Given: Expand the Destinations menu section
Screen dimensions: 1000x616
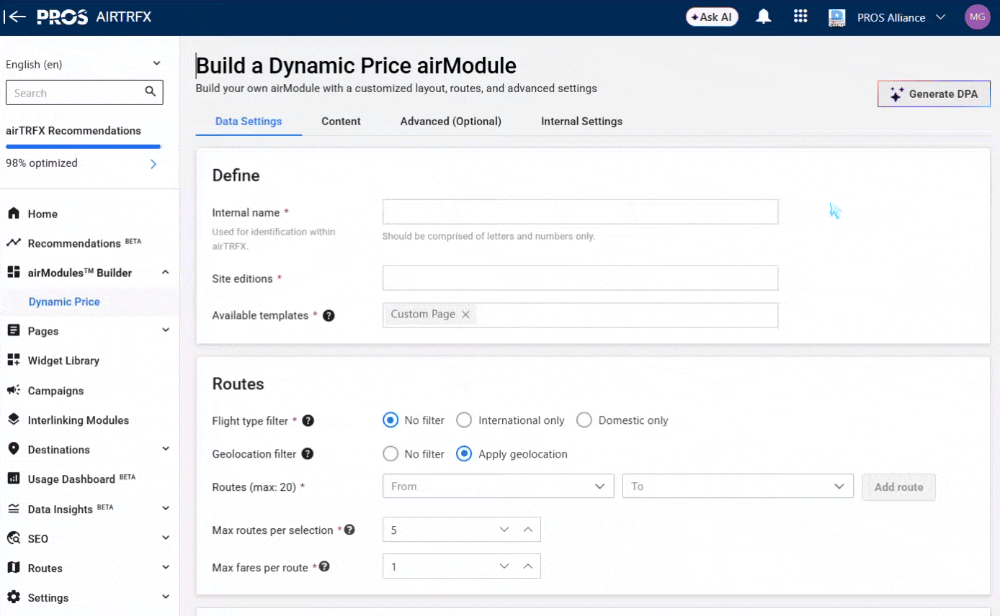Looking at the screenshot, I should click(166, 449).
